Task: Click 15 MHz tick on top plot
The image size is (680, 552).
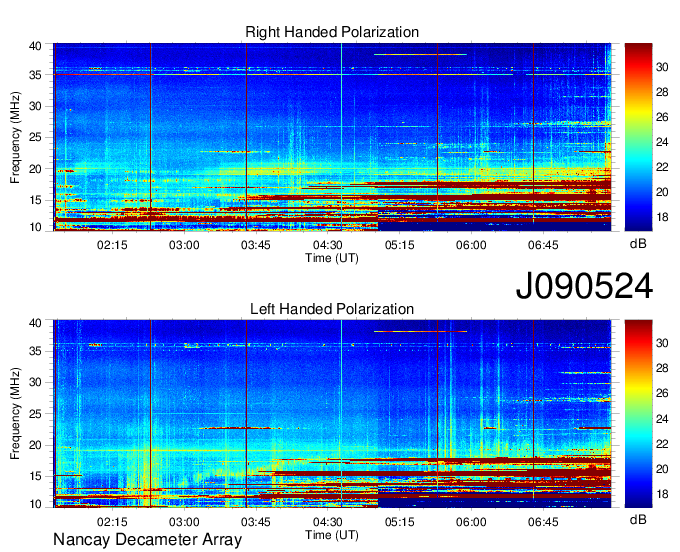Action: [x=35, y=200]
